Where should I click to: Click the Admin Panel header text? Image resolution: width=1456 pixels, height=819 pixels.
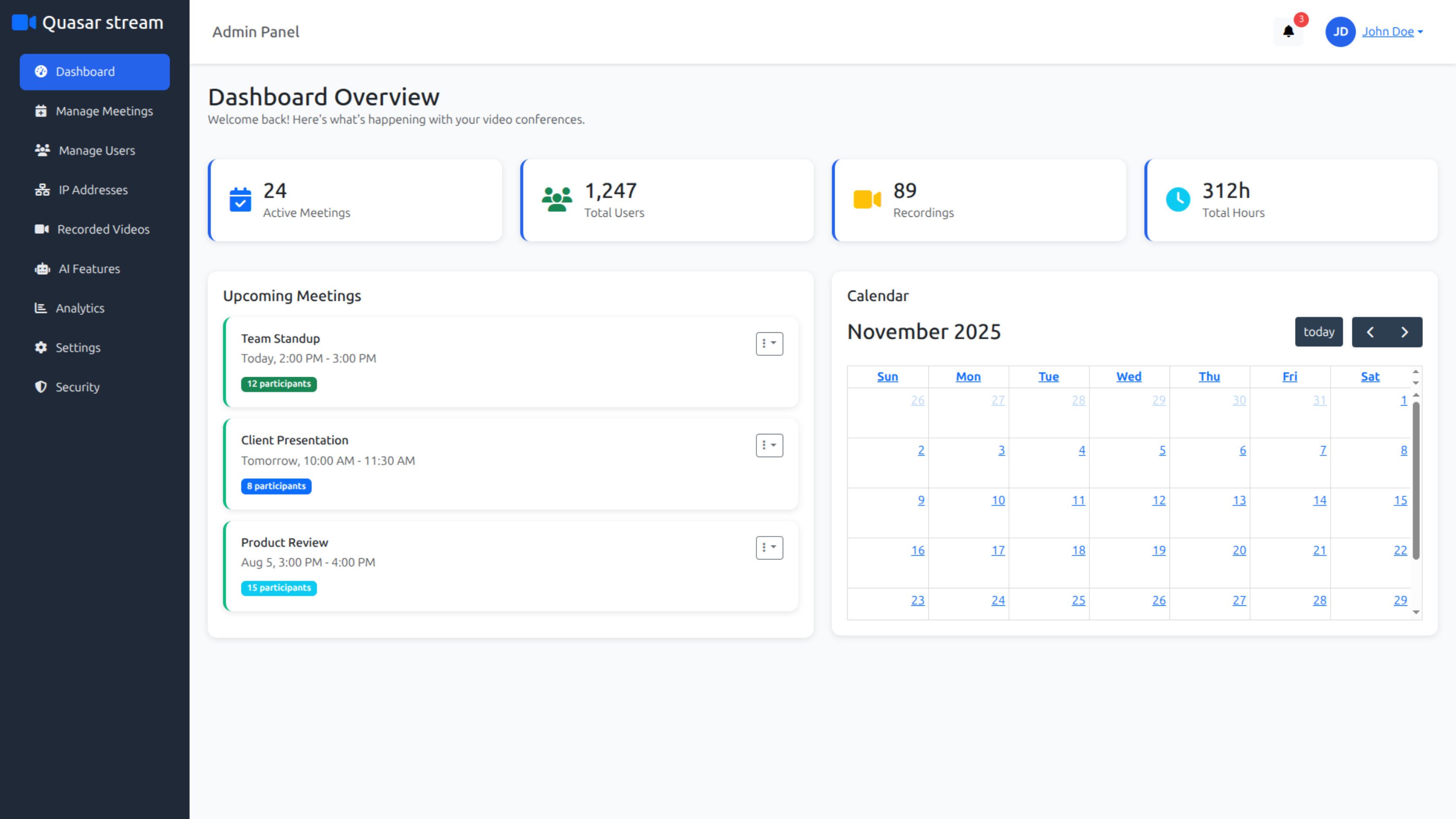coord(256,32)
